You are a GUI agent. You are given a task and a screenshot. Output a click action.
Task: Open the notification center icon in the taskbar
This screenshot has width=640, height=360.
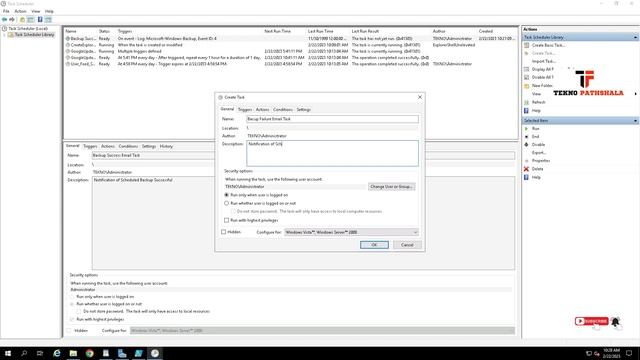(629, 353)
